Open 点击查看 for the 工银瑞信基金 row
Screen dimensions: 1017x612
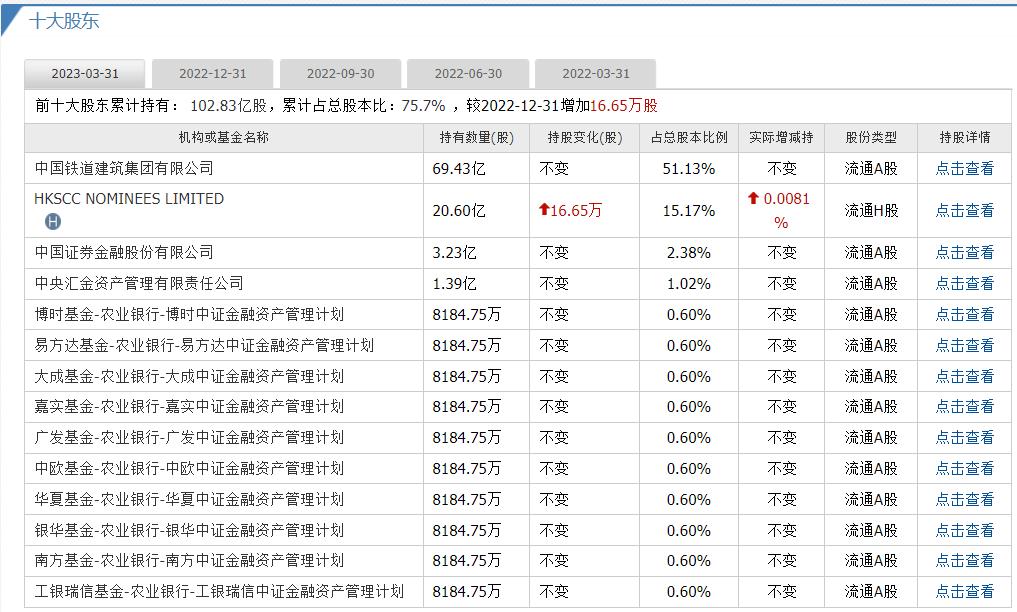point(964,591)
